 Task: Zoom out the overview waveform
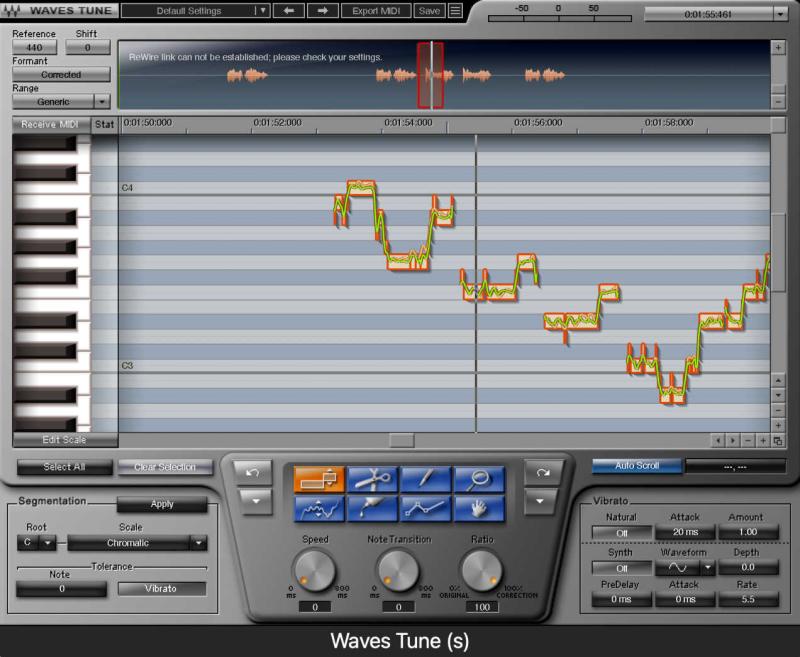[x=778, y=102]
